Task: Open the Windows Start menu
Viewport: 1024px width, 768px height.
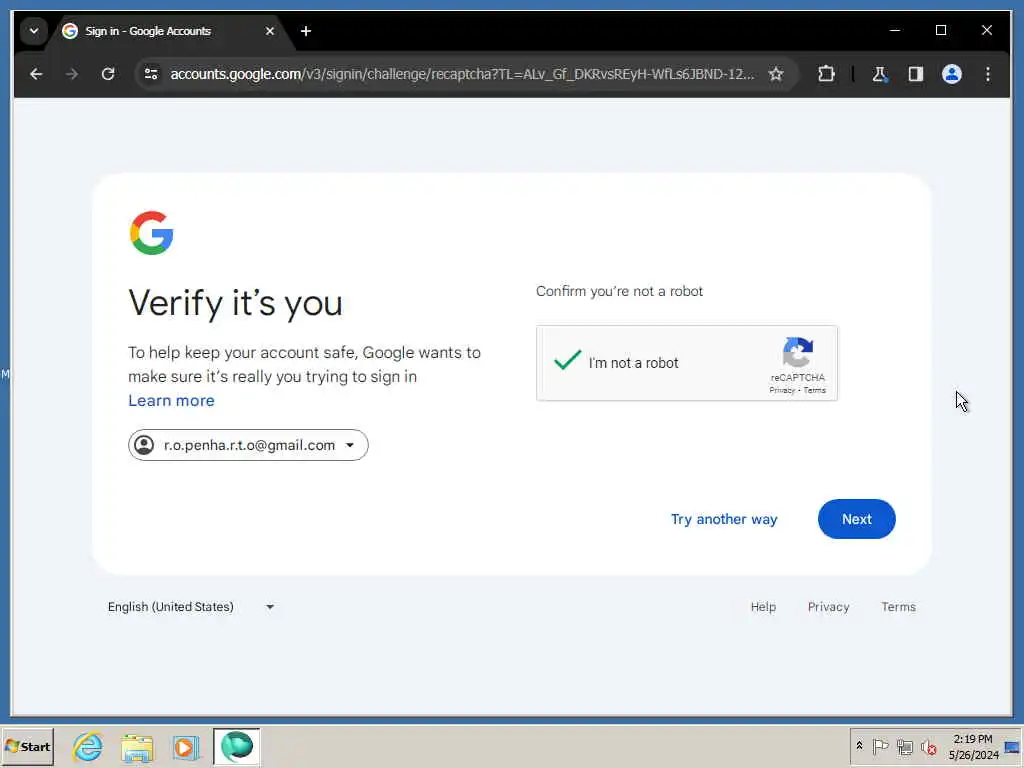Action: click(27, 746)
